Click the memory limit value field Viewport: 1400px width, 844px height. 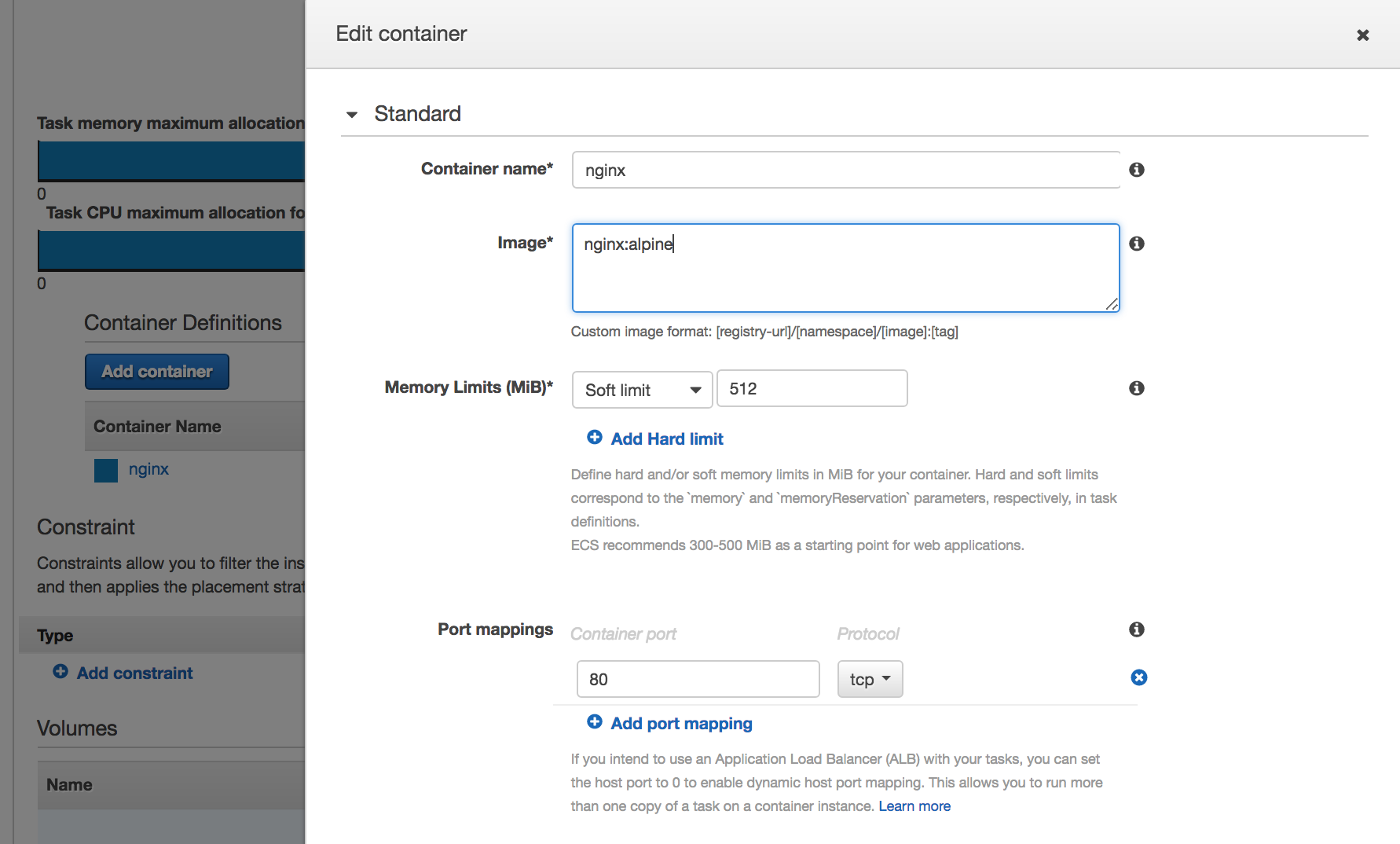coord(812,389)
